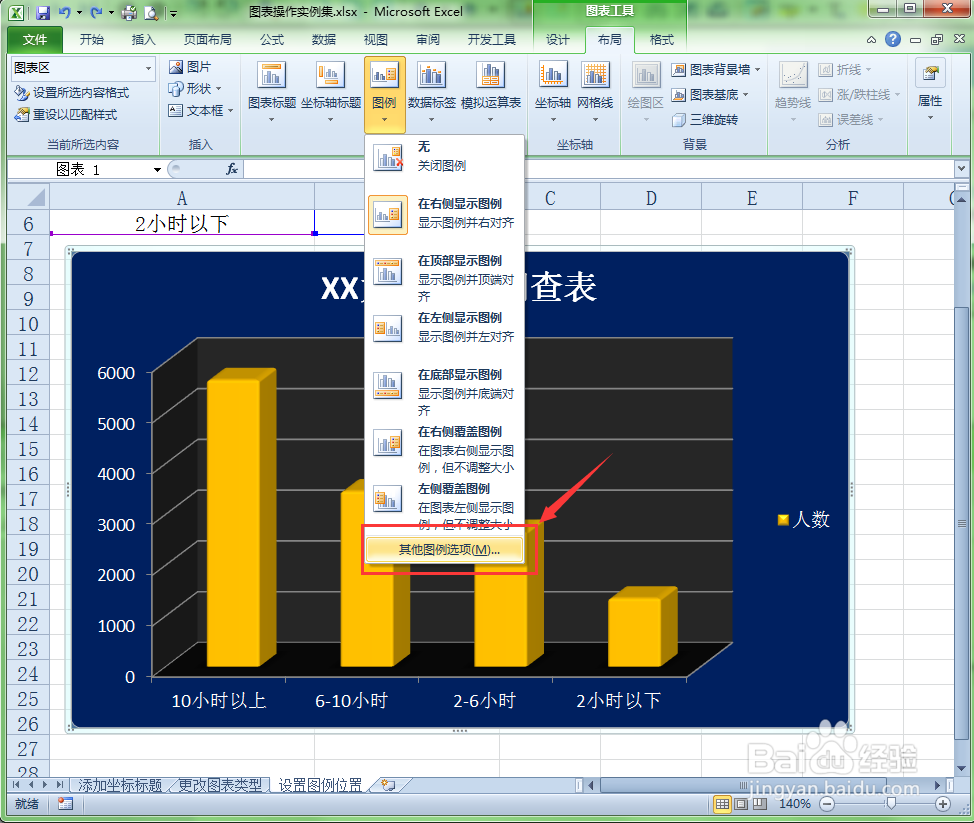The height and width of the screenshot is (823, 974).
Task: Switch to the 开始 Home tab
Action: pos(91,40)
